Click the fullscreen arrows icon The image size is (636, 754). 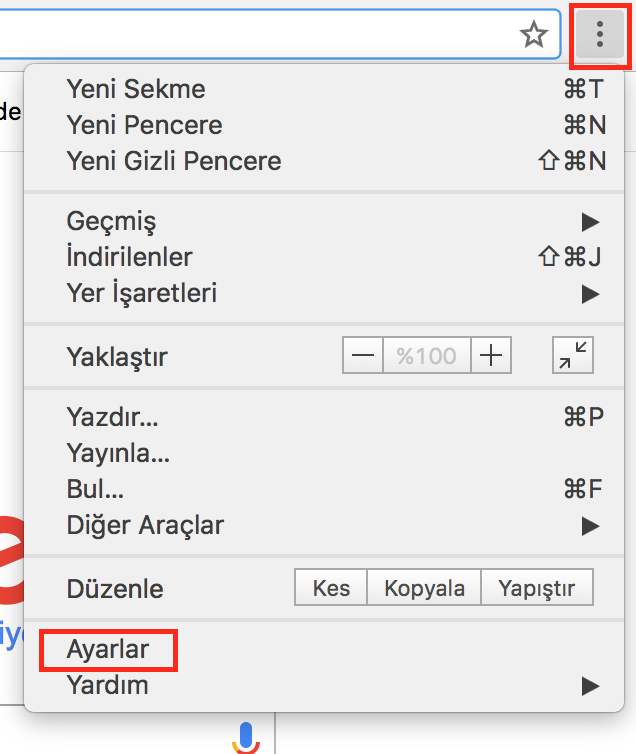click(x=573, y=355)
